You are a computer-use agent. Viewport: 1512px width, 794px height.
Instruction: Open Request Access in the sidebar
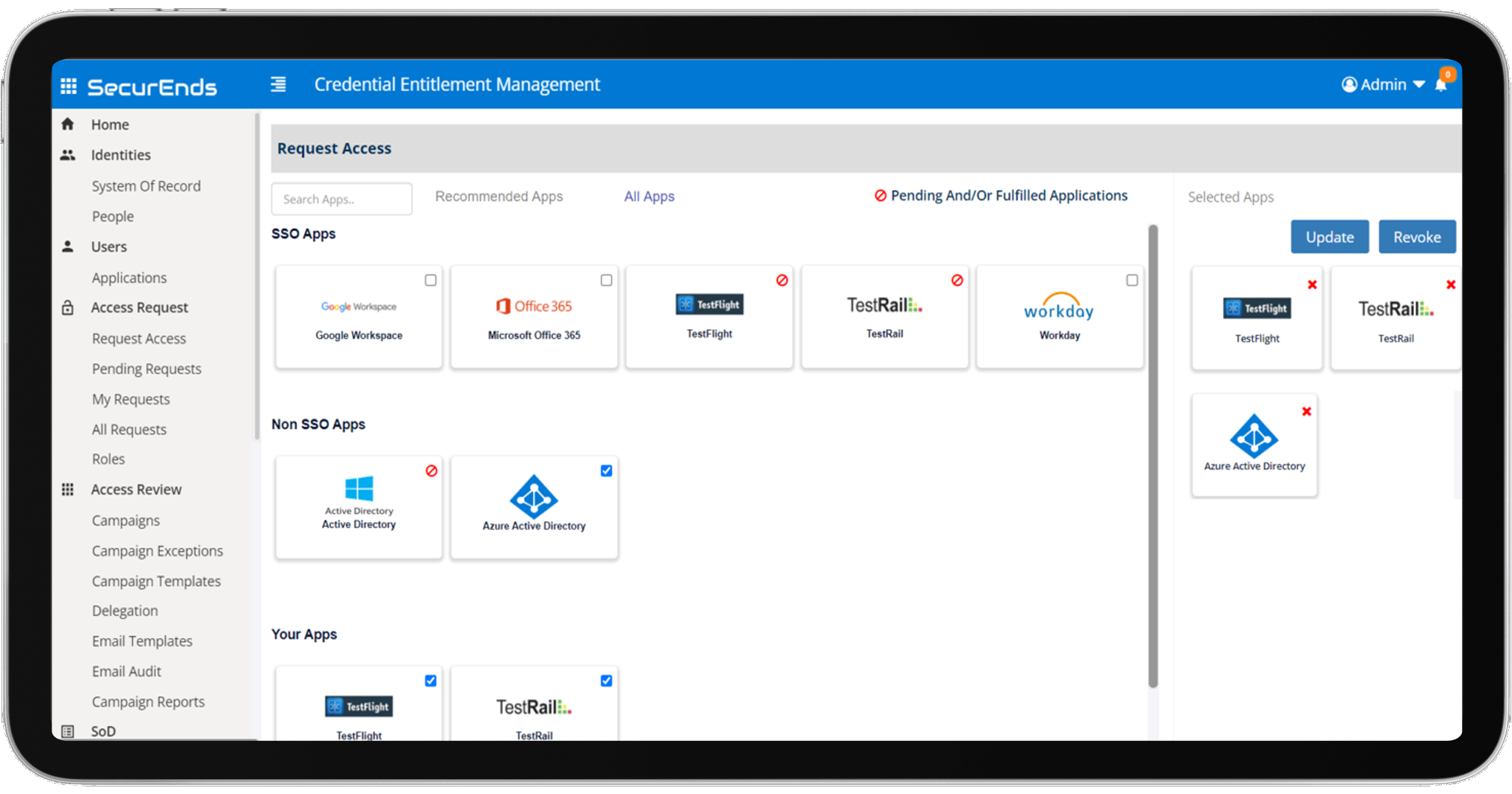pyautogui.click(x=139, y=339)
